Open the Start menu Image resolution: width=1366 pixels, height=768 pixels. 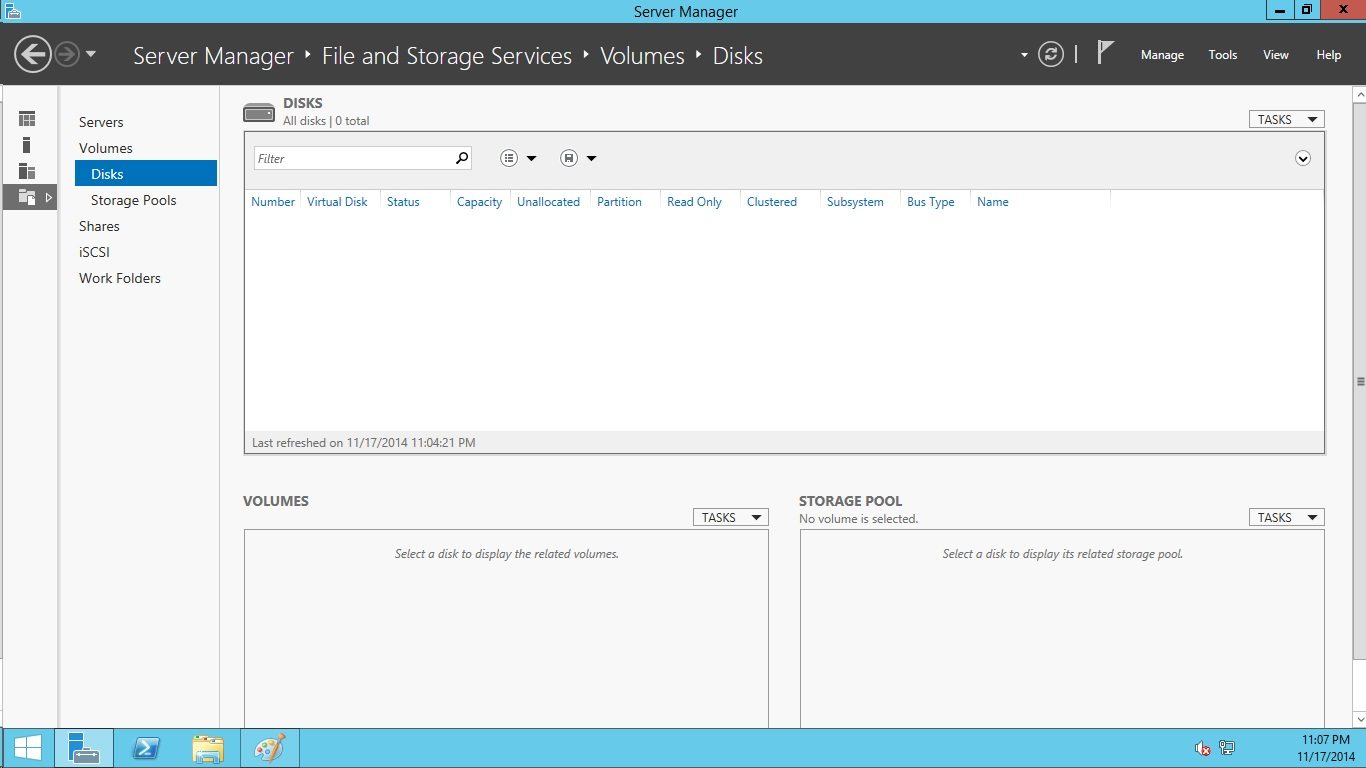click(28, 748)
